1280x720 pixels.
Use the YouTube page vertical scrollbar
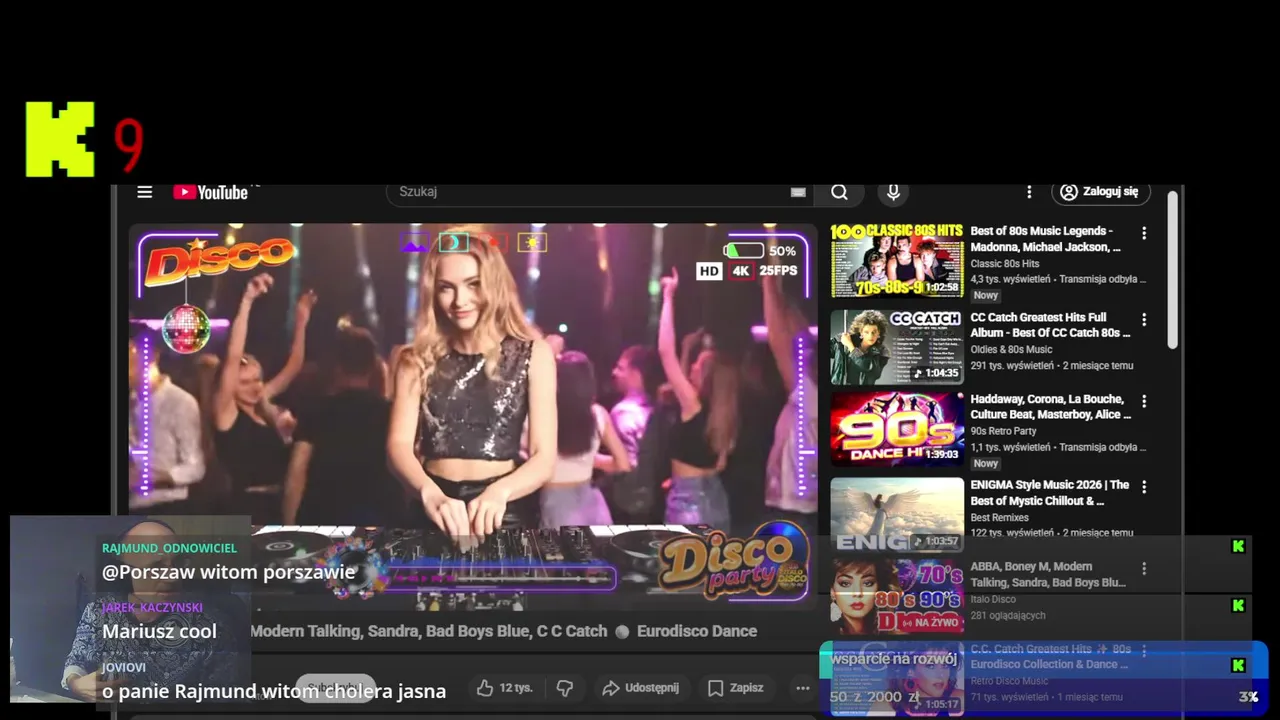pos(1173,270)
